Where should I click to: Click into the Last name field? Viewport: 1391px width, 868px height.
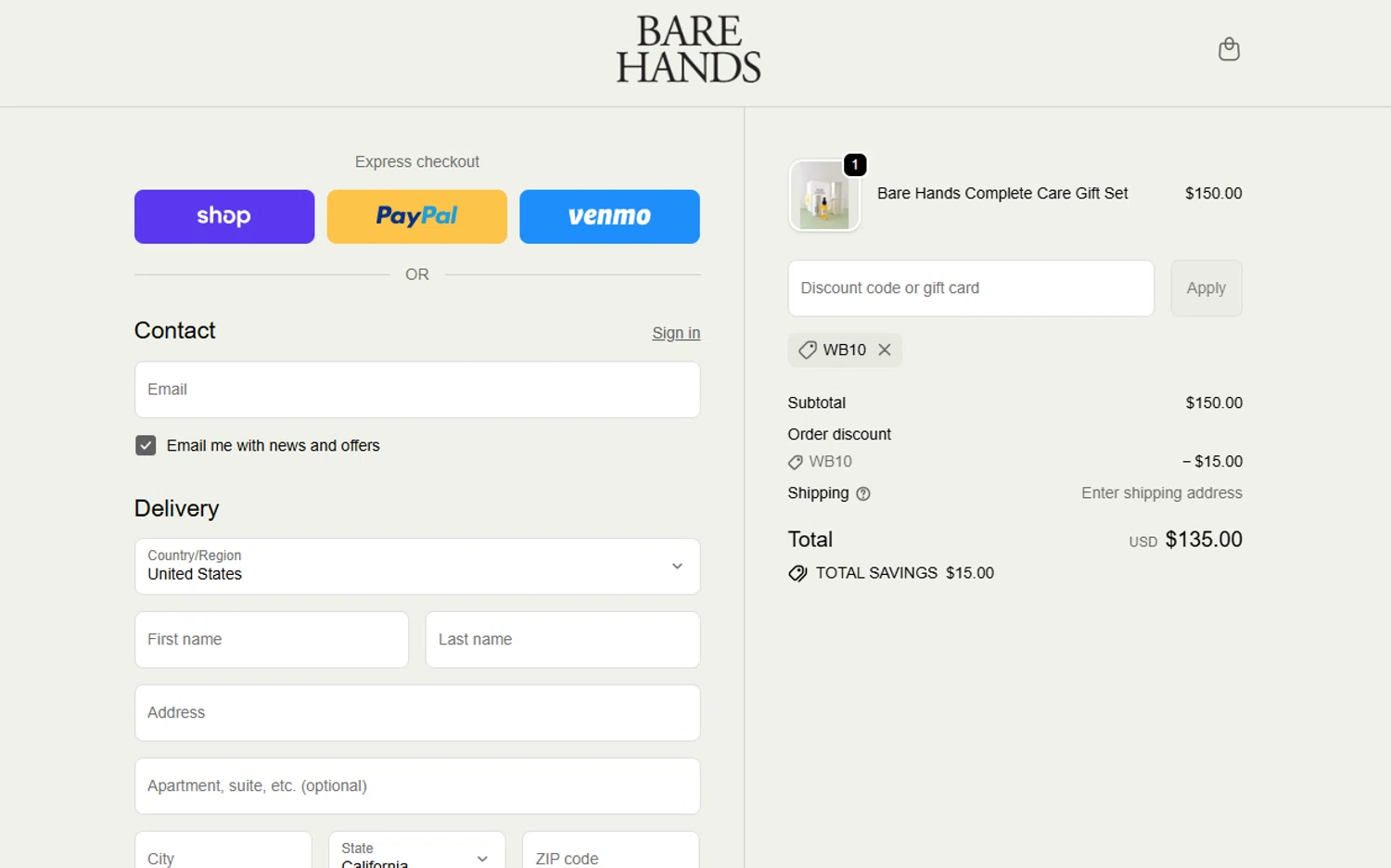point(563,640)
